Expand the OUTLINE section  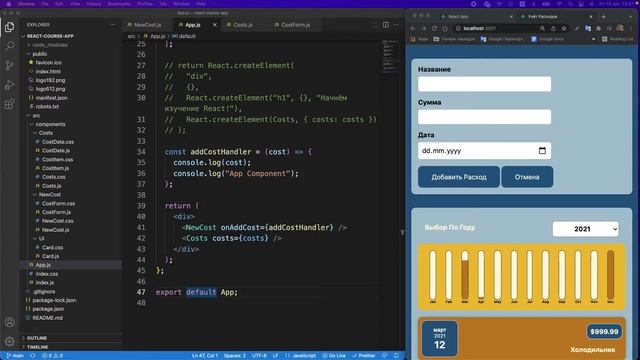36,338
